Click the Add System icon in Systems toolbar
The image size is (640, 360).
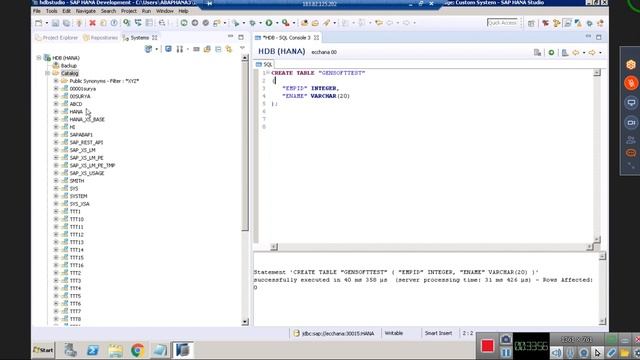pyautogui.click(x=148, y=49)
